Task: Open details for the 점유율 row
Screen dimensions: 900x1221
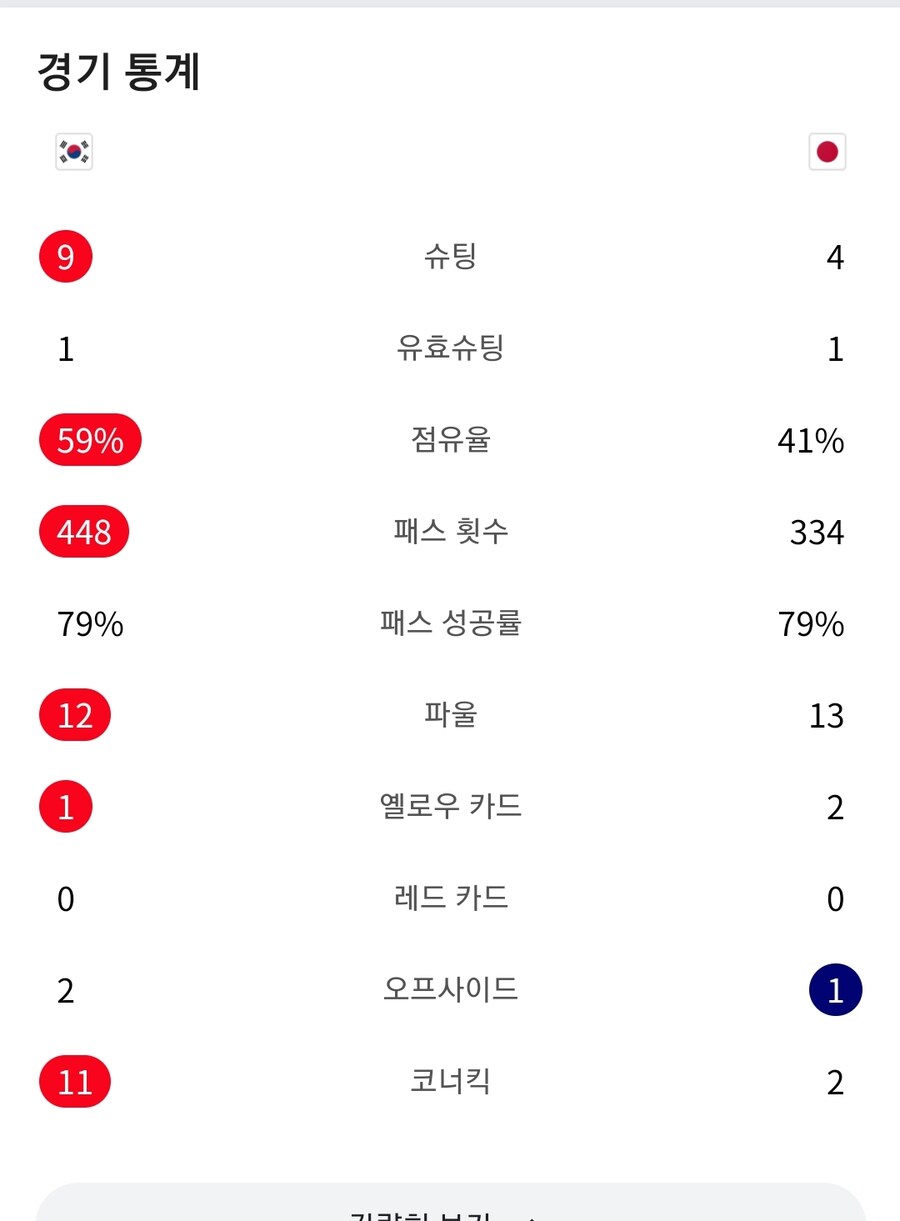Action: pos(450,440)
